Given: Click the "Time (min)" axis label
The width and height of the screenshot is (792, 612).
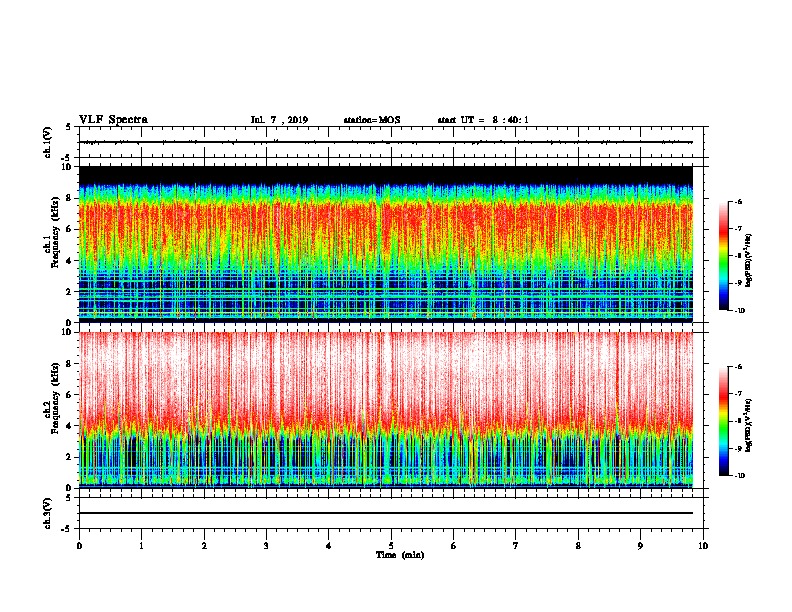Looking at the screenshot, I should coord(400,555).
